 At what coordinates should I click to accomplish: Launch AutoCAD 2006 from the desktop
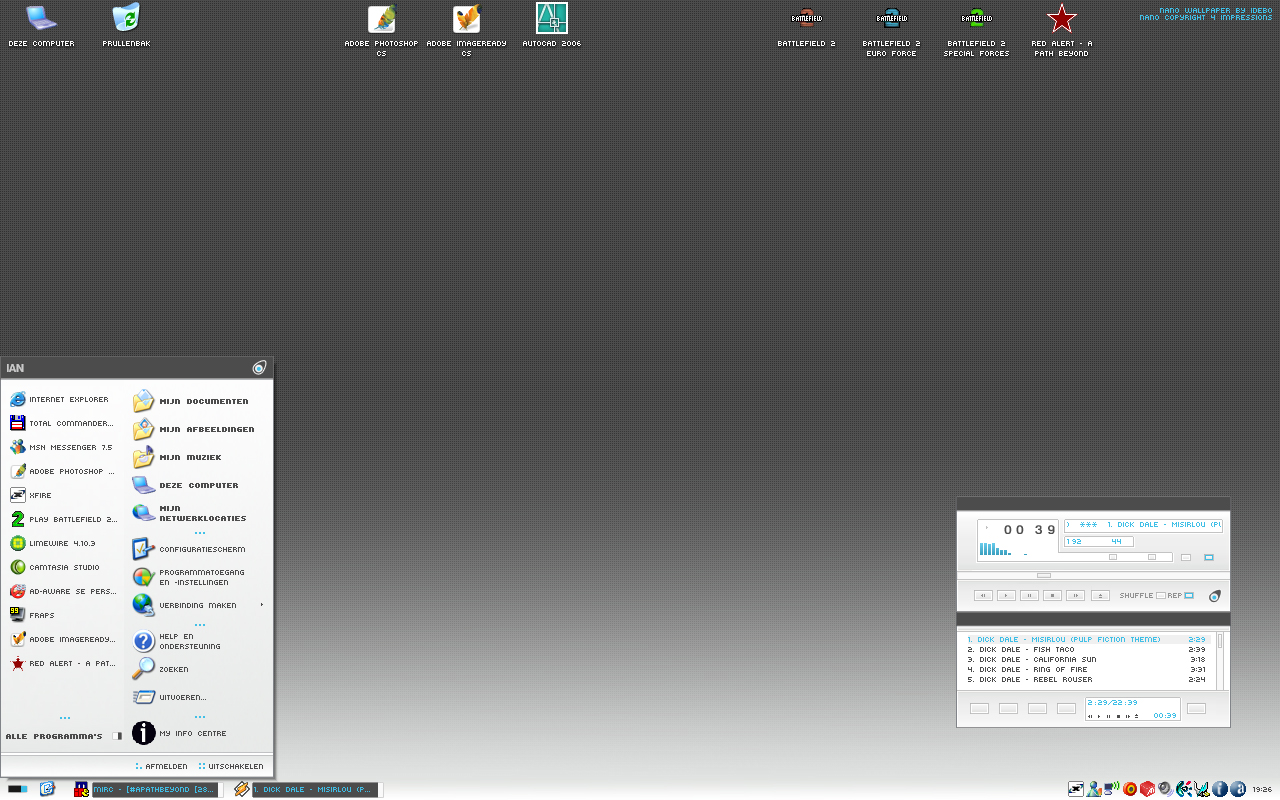(x=551, y=19)
